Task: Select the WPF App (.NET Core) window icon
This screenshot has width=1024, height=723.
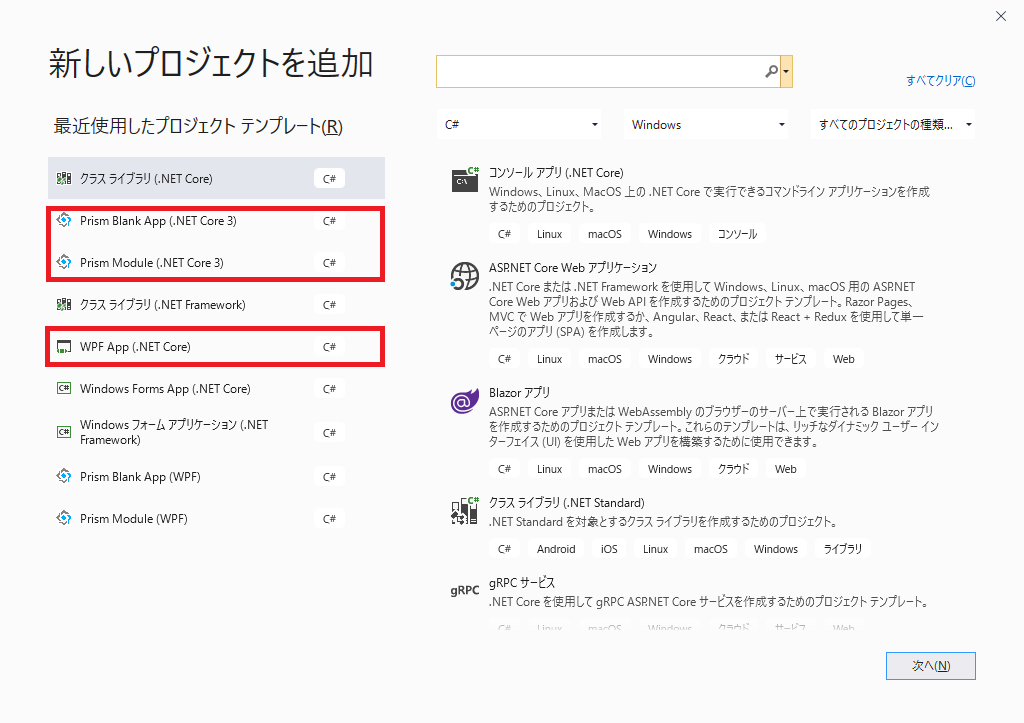Action: coord(64,346)
